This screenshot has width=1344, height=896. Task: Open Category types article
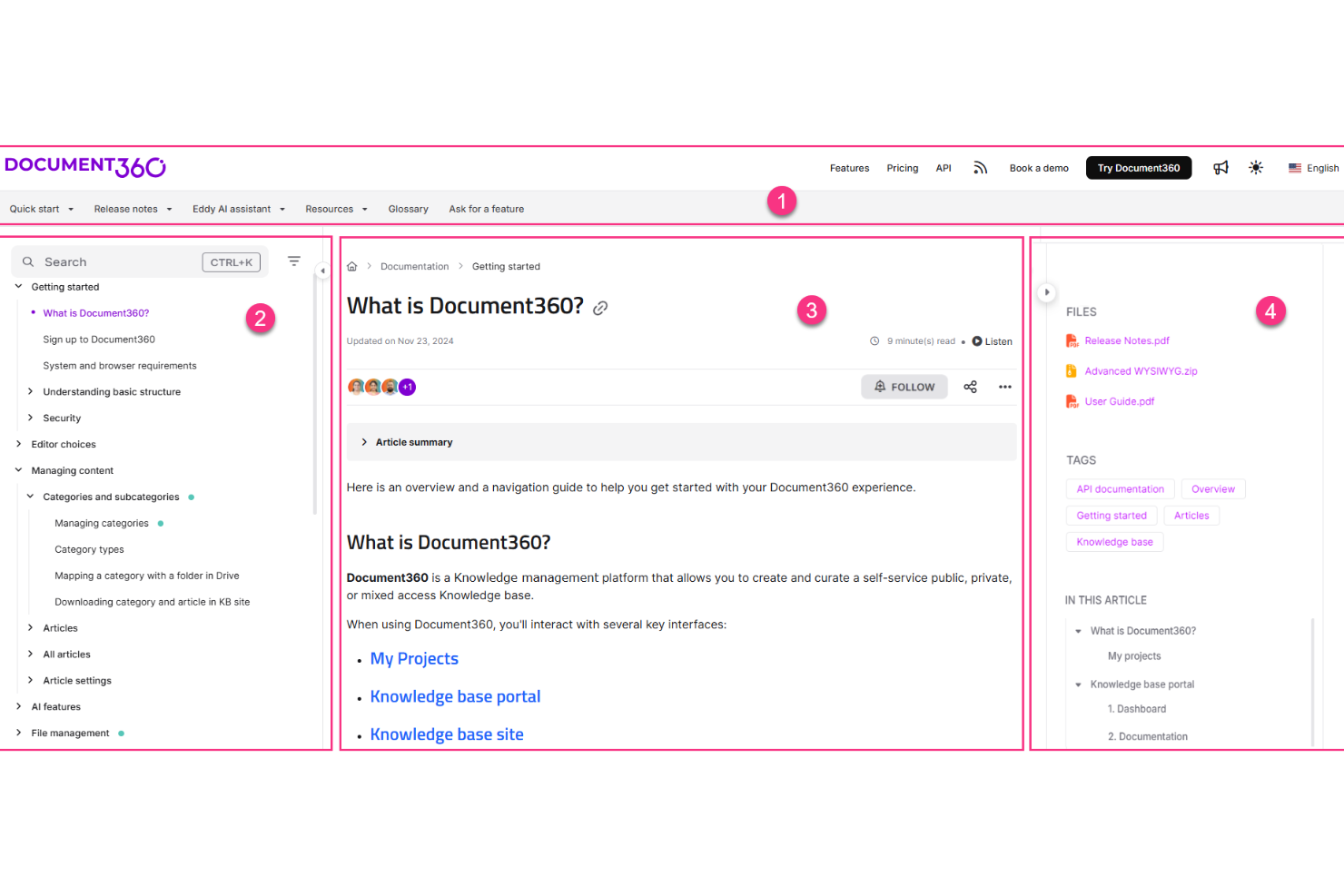89,549
